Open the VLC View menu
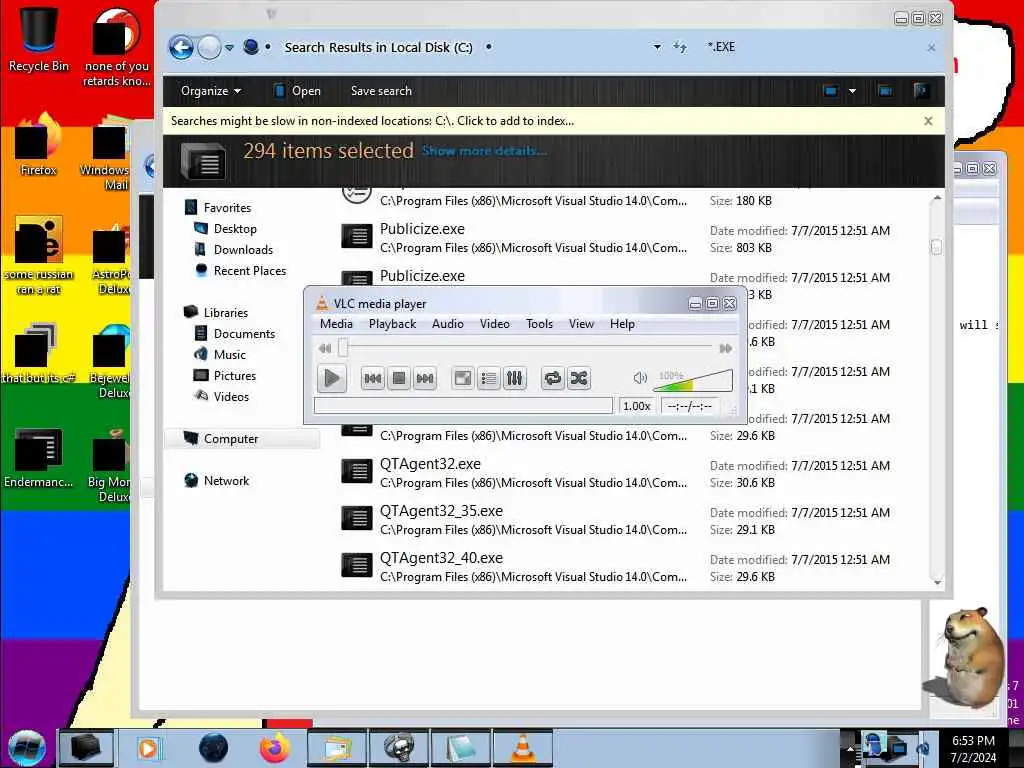This screenshot has height=768, width=1024. tap(581, 324)
